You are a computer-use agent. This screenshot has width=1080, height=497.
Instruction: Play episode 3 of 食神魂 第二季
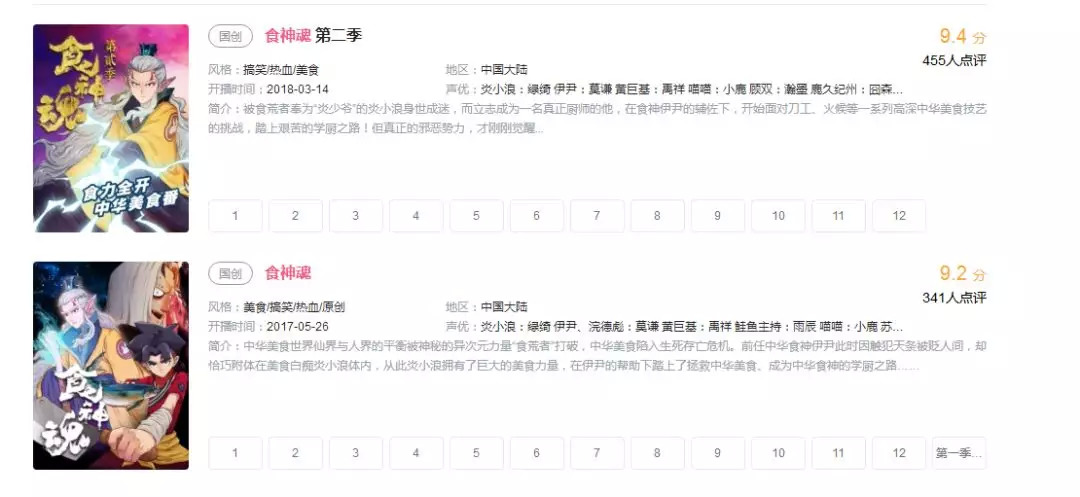[355, 215]
